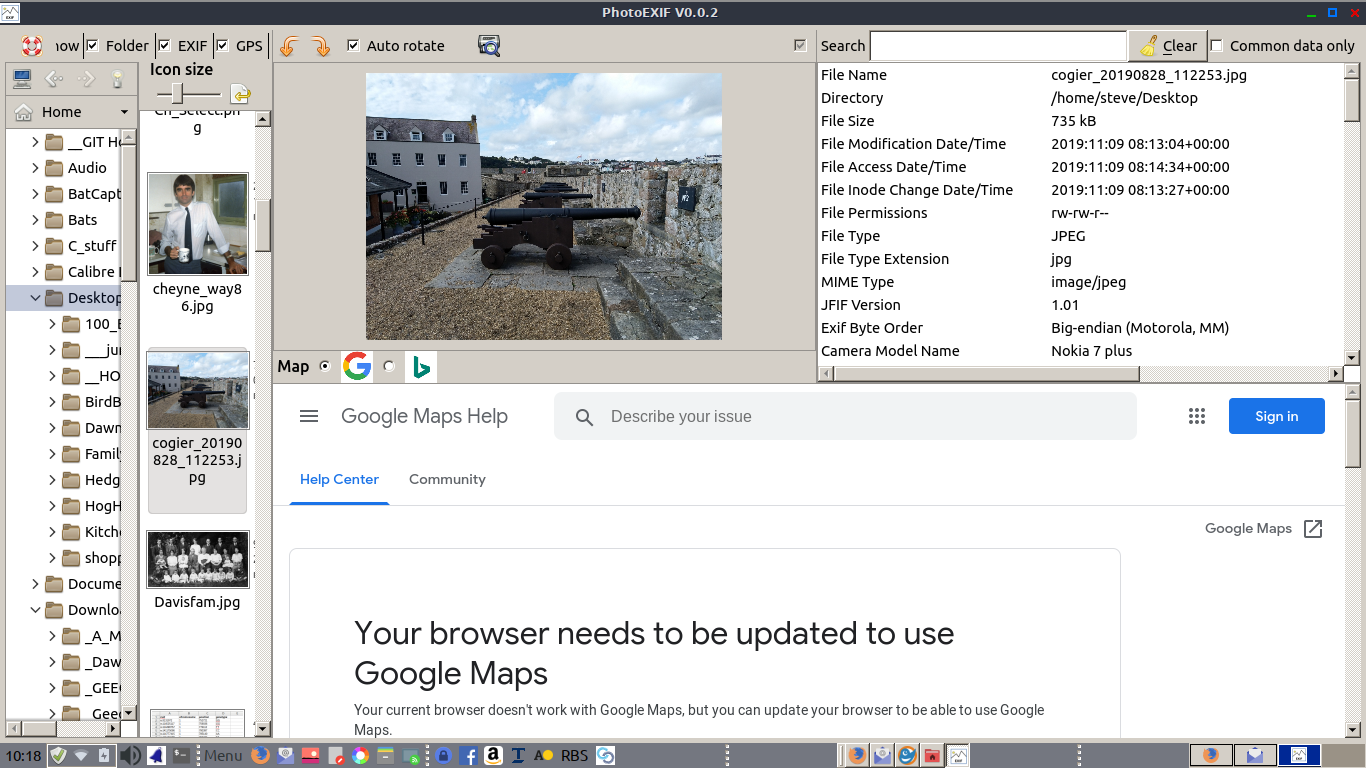
Task: Rotate image right with orange arrow
Action: coord(320,46)
